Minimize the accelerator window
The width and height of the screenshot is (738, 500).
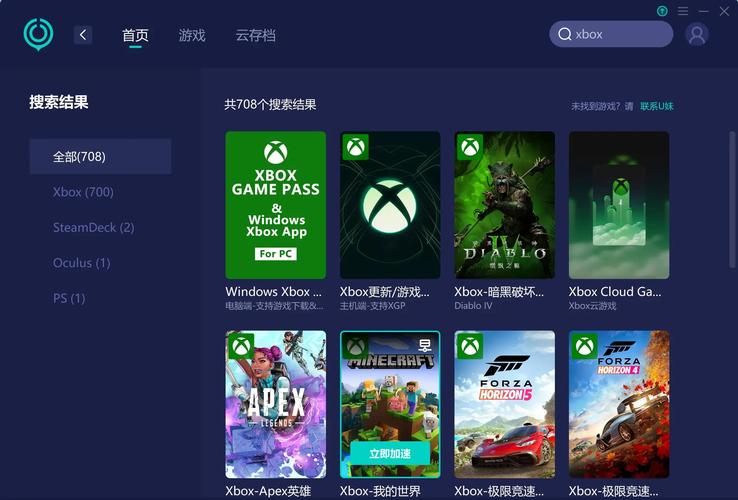(x=704, y=11)
